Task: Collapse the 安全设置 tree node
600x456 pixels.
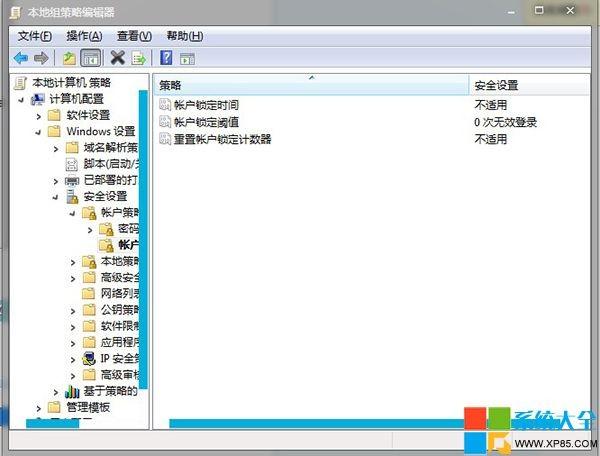Action: click(x=56, y=197)
